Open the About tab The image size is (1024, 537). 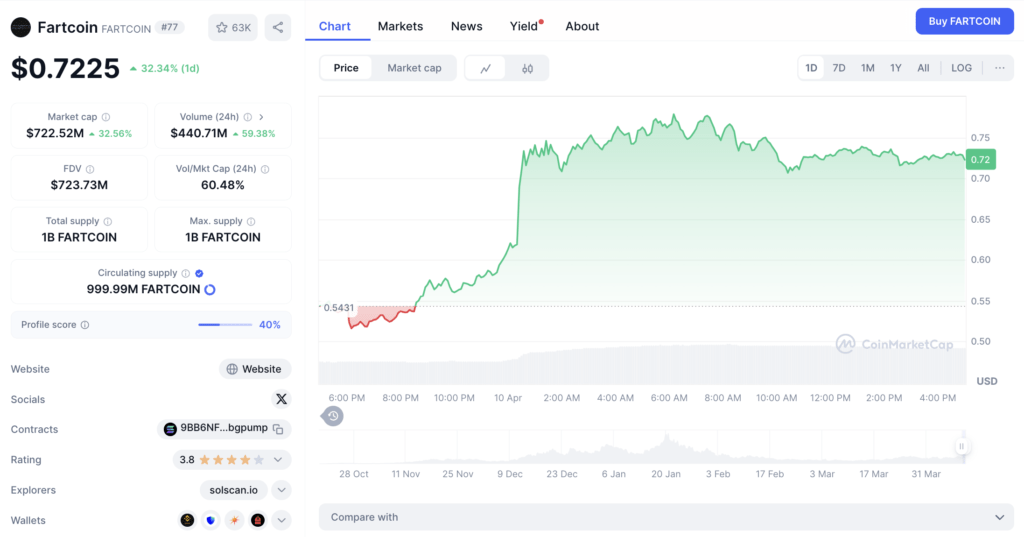click(582, 26)
